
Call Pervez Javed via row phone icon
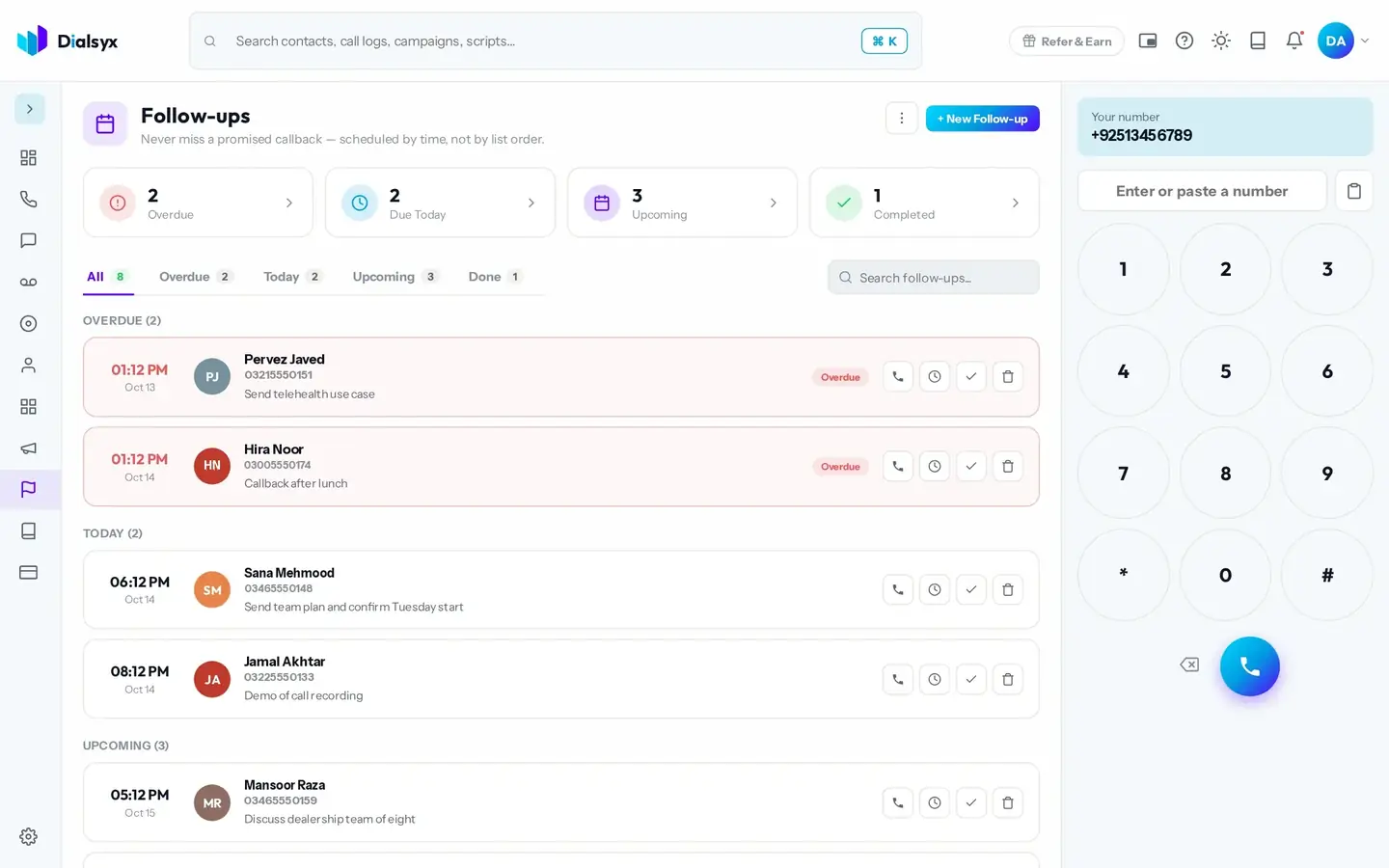tap(897, 377)
